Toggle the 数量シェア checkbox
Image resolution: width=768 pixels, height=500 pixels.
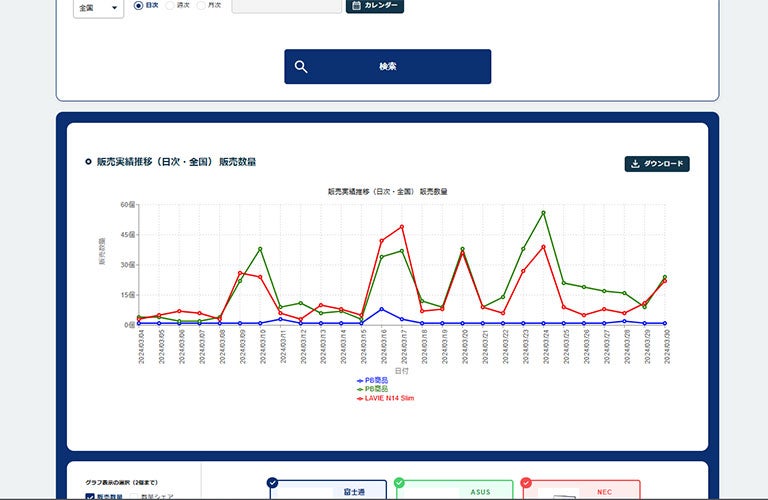(x=134, y=497)
